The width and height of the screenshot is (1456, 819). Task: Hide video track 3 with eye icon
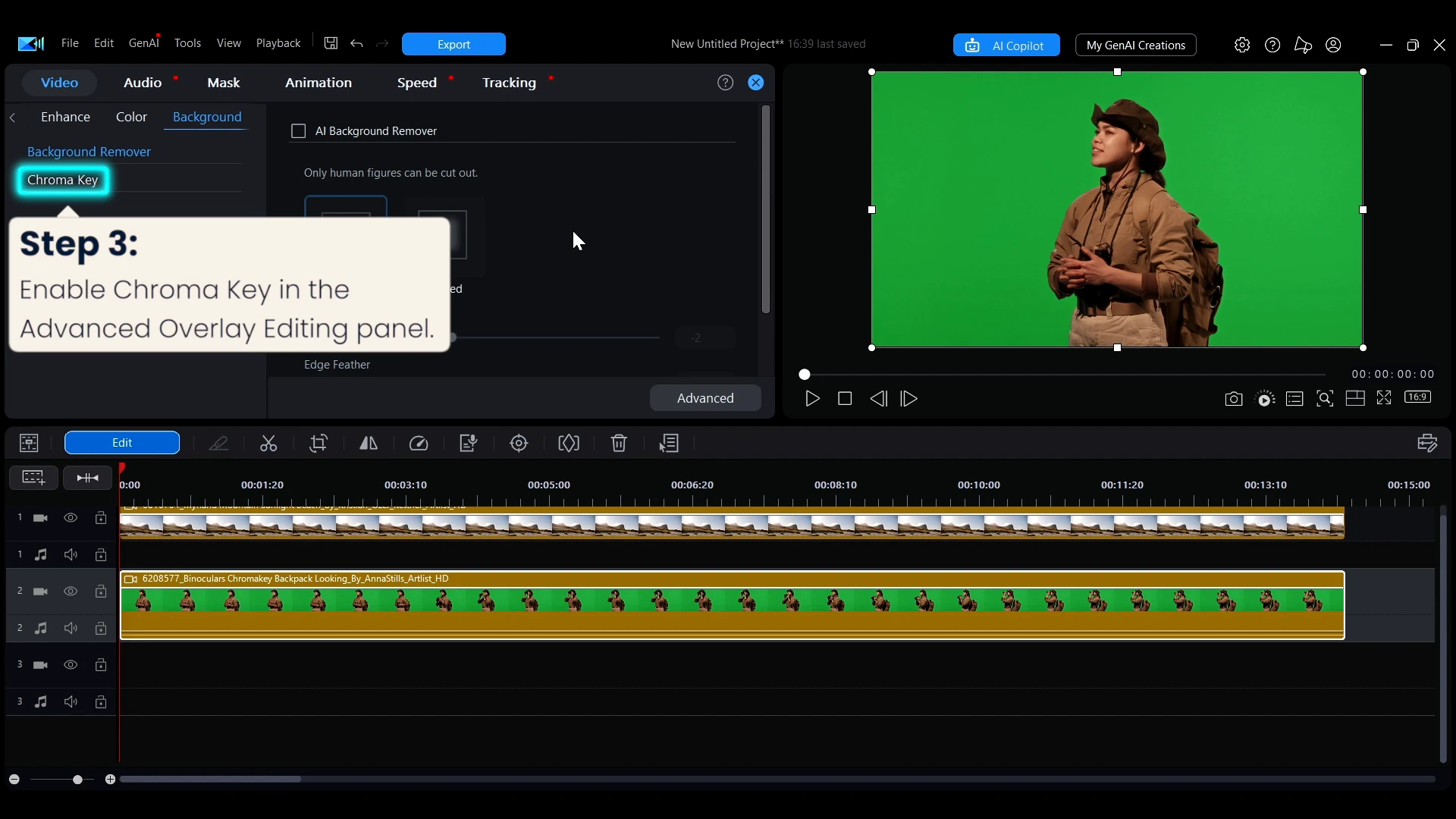(x=71, y=665)
